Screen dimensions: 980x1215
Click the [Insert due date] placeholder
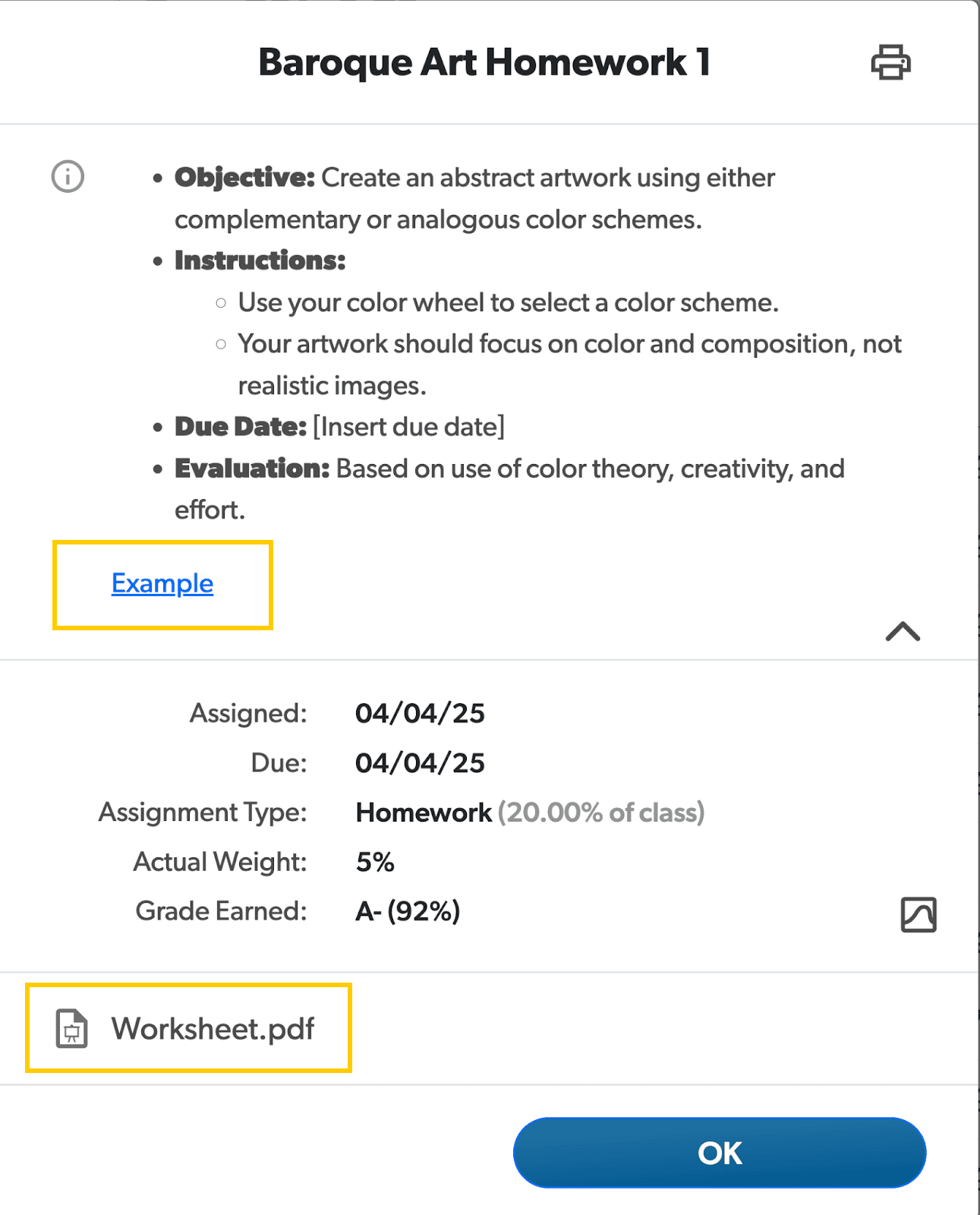pyautogui.click(x=408, y=427)
